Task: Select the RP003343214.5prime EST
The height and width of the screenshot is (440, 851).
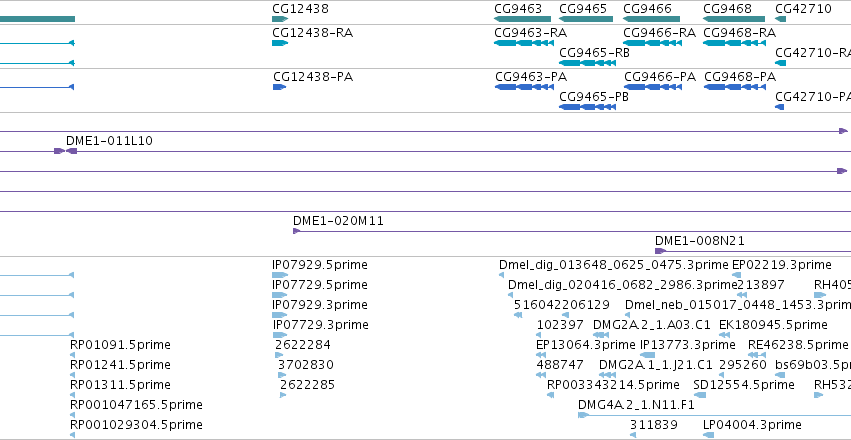Action: [x=550, y=395]
